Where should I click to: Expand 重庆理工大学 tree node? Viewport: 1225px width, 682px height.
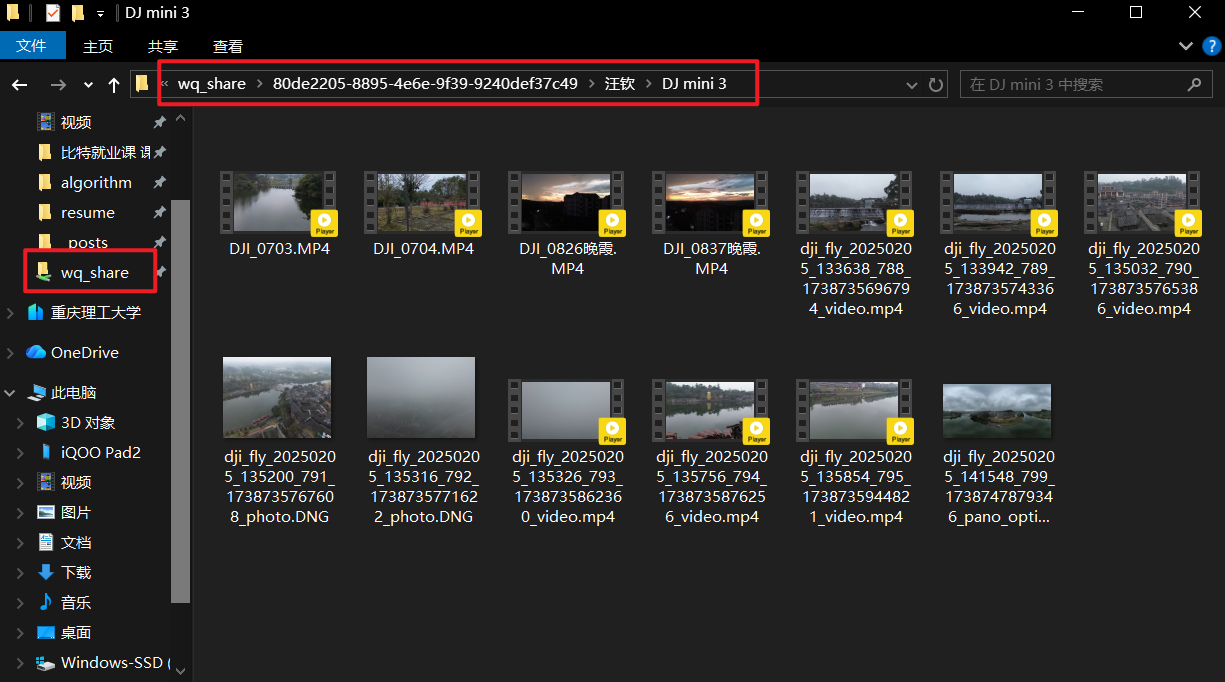10,313
